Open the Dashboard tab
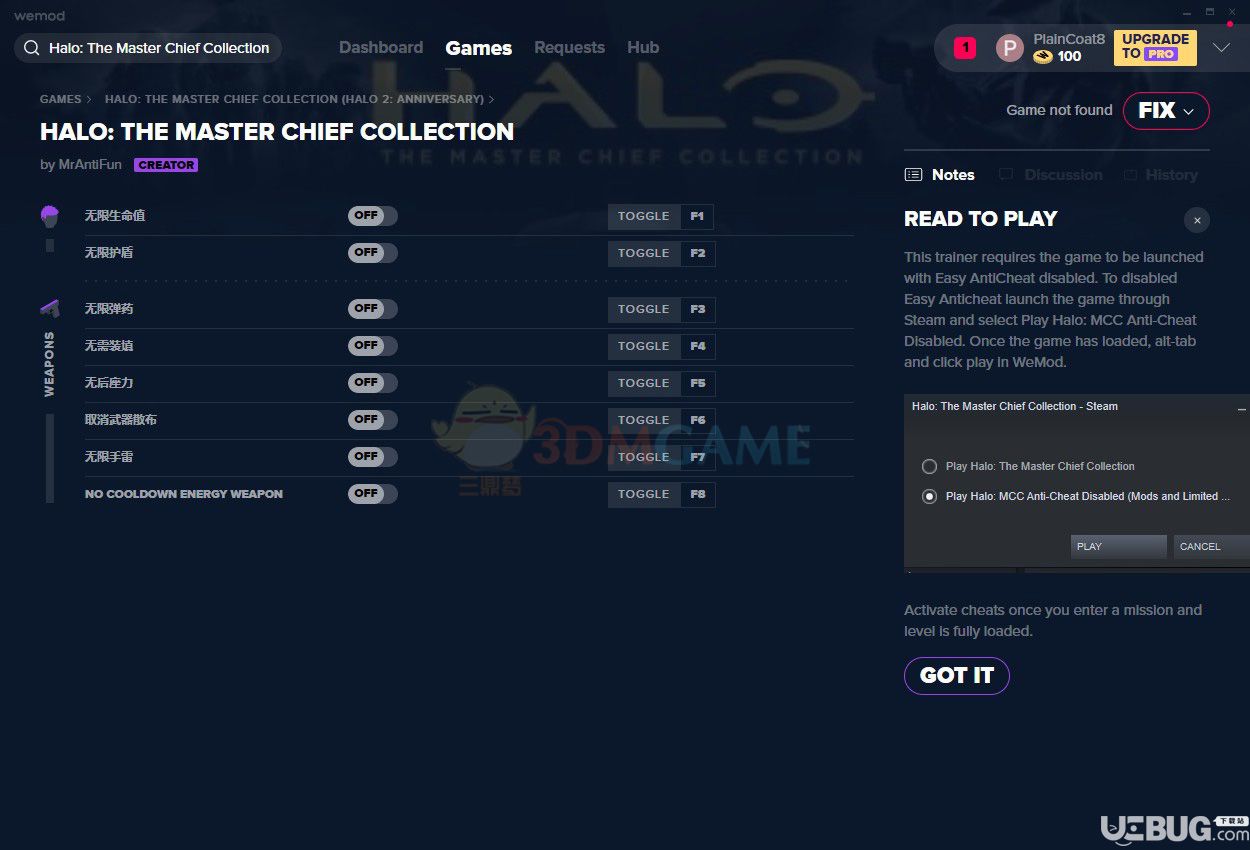This screenshot has width=1250, height=850. [x=381, y=48]
